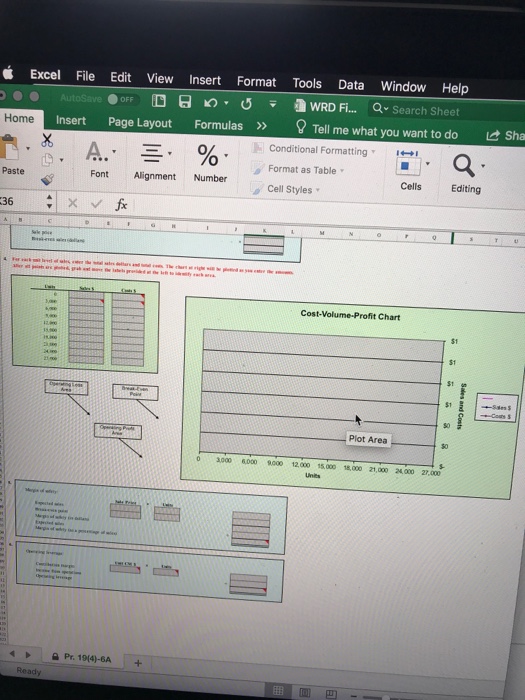This screenshot has width=525, height=700.
Task: Open Customize Quick Access Toolbar dropdown
Action: pos(272,104)
